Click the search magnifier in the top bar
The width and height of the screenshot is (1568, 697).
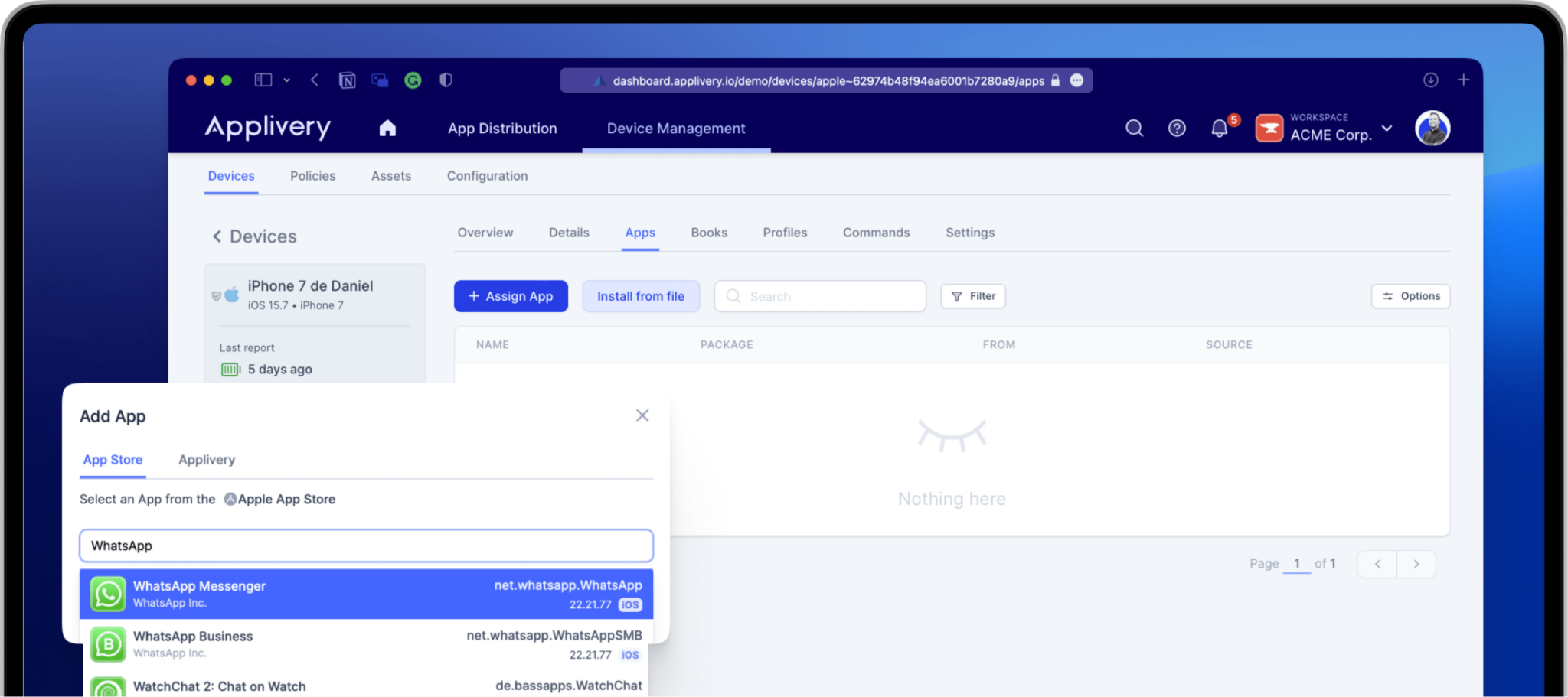1134,128
